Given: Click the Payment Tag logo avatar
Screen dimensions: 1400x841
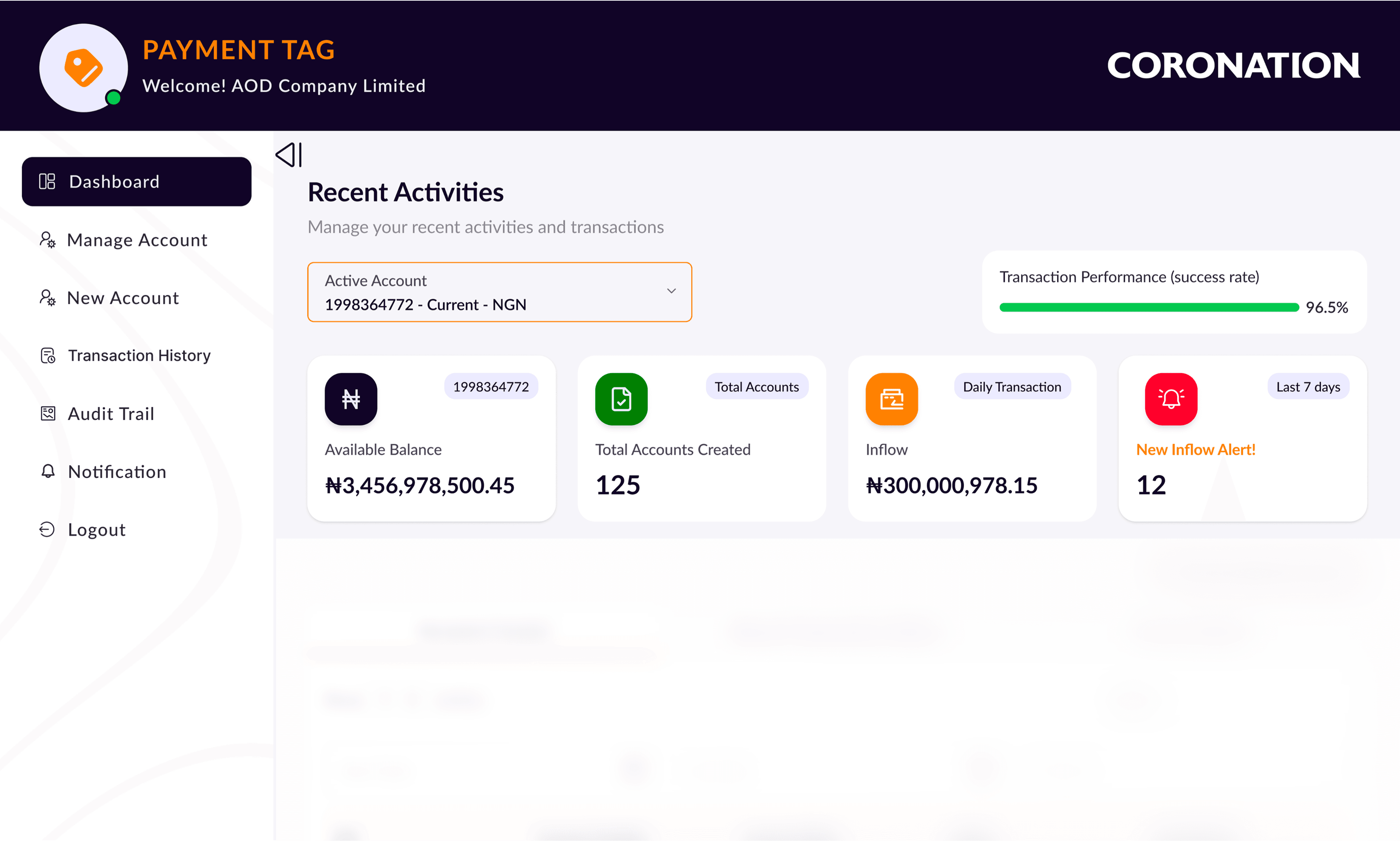Looking at the screenshot, I should 83,67.
